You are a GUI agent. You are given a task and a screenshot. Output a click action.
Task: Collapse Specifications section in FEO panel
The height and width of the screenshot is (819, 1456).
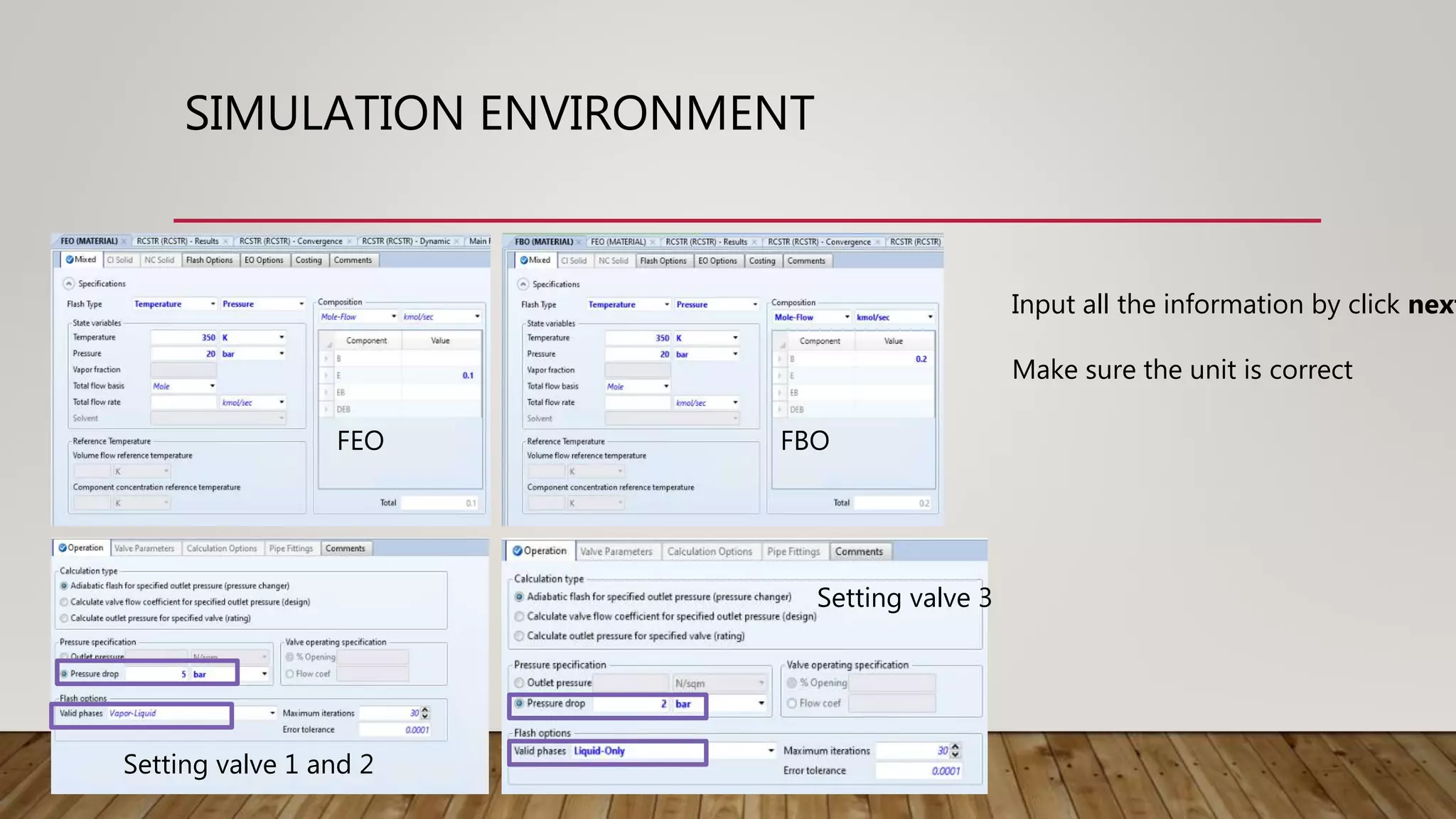coord(69,284)
